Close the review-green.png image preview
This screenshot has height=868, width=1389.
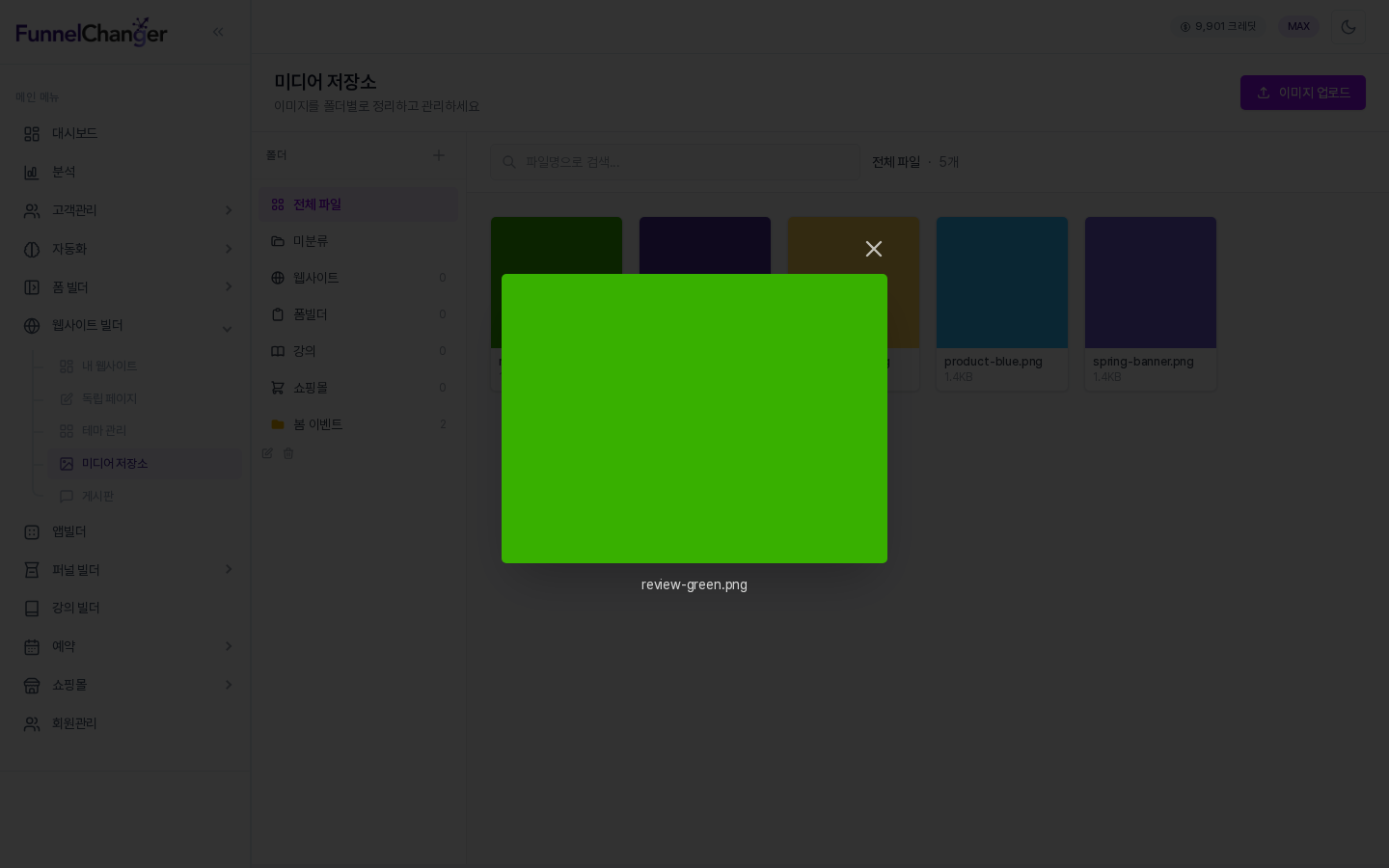pyautogui.click(x=874, y=249)
